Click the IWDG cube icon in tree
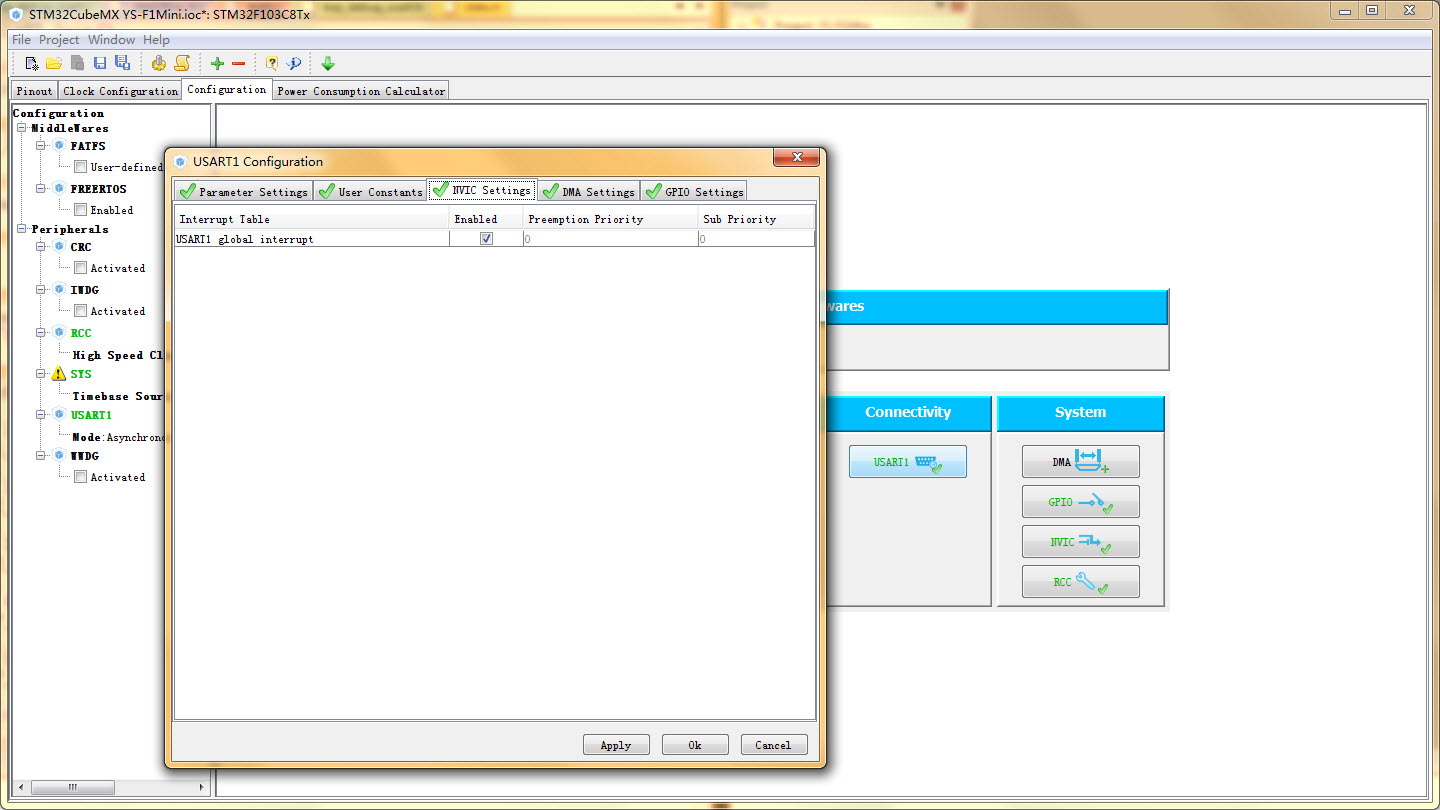This screenshot has width=1440, height=810. pyautogui.click(x=59, y=290)
